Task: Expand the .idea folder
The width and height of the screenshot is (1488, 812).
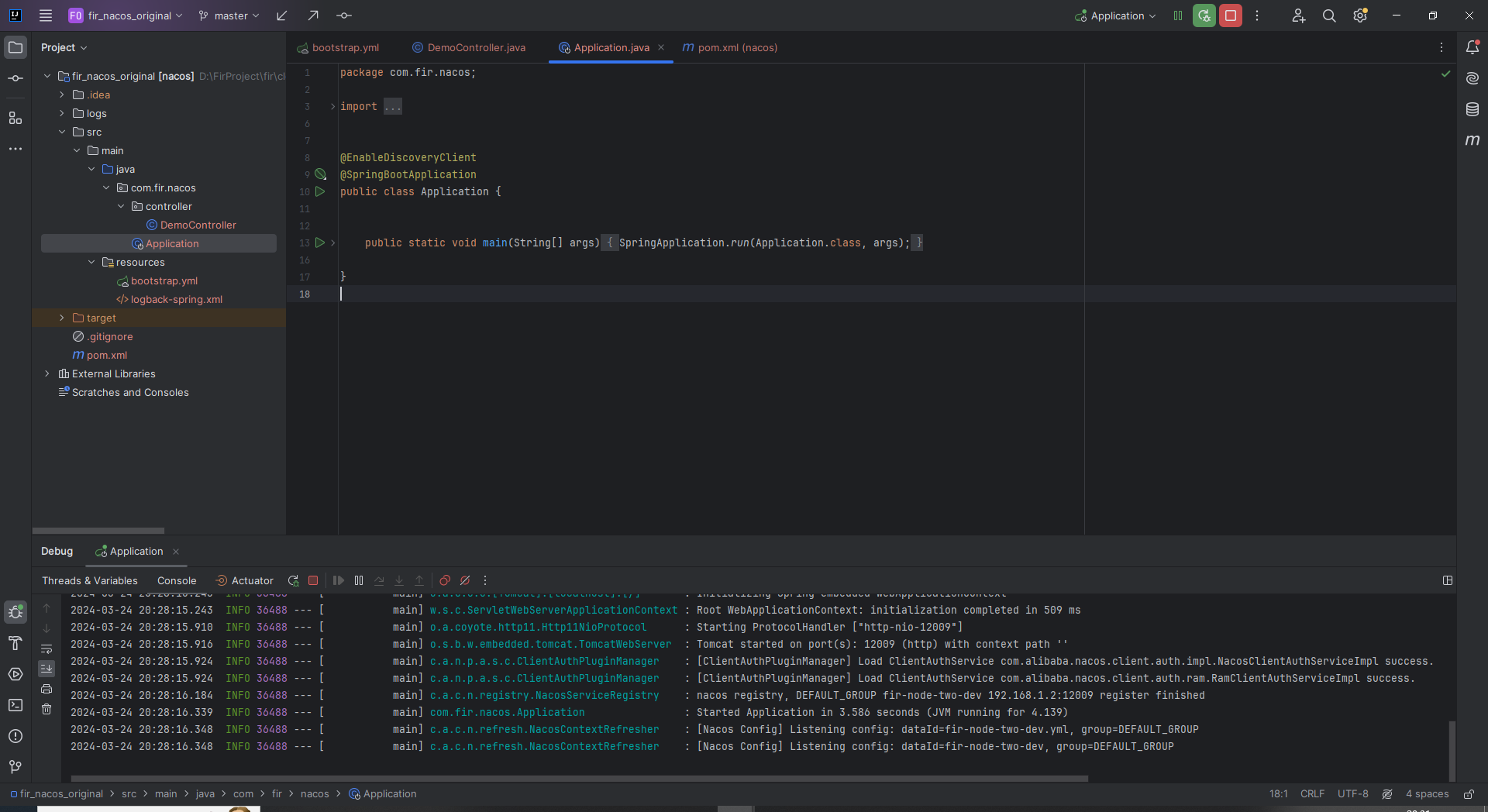Action: (62, 95)
